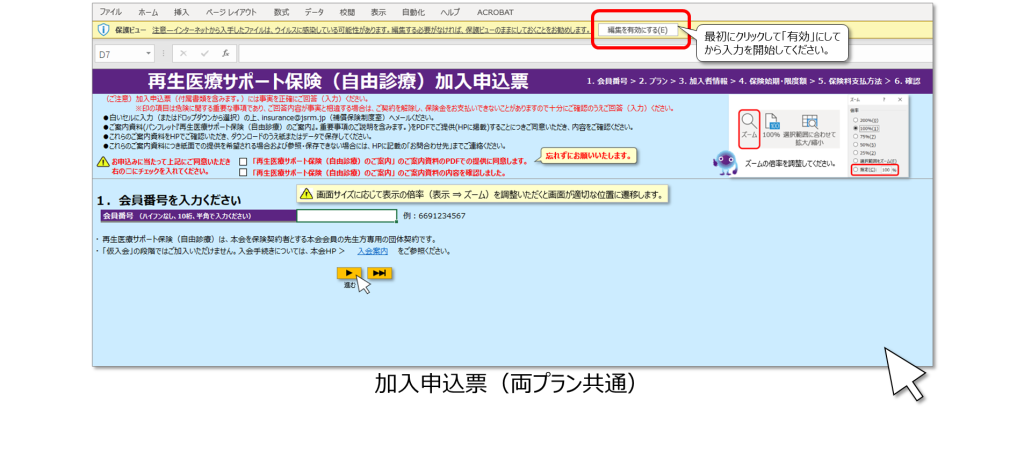This screenshot has height=451, width=1024.
Task: Click the 編集を有効にする(E) button
Action: (x=638, y=30)
